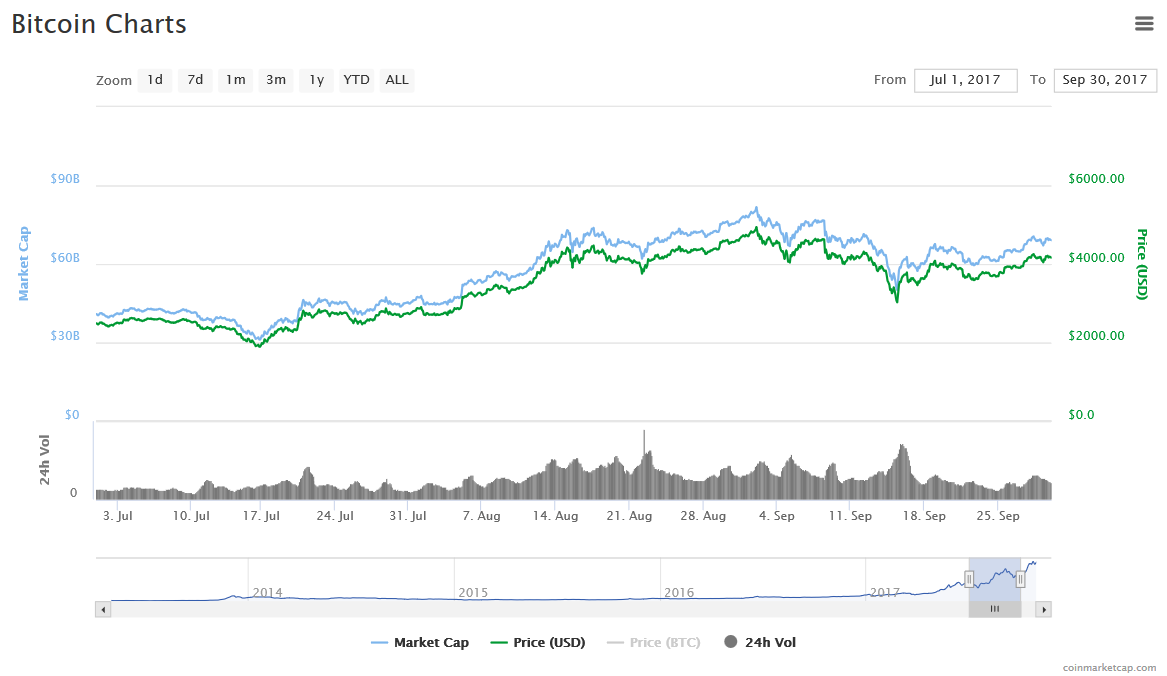The height and width of the screenshot is (676, 1167).
Task: Click the '18. Sep' x-axis label
Action: tap(924, 516)
